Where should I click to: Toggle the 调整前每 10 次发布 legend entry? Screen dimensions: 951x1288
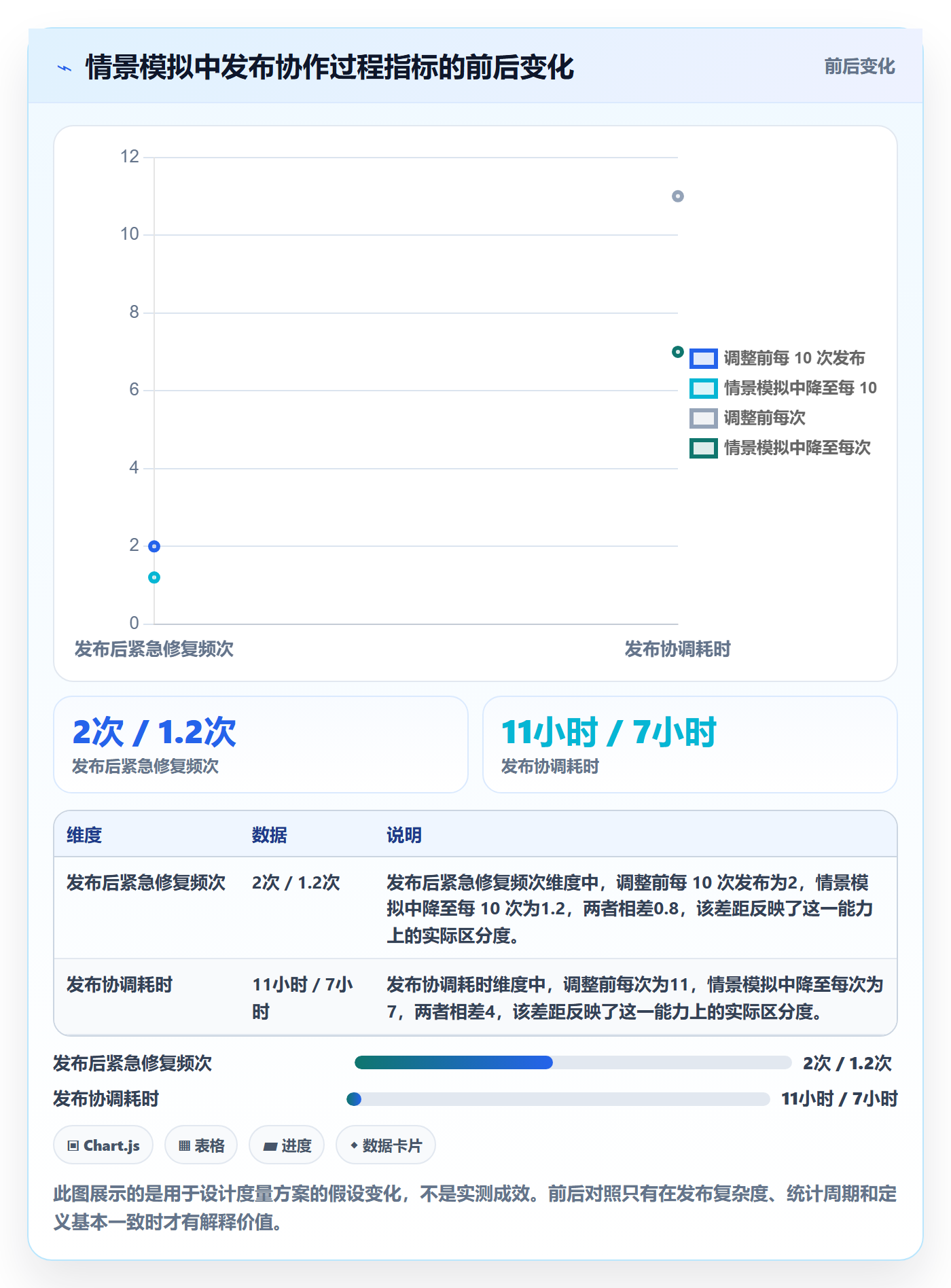778,358
